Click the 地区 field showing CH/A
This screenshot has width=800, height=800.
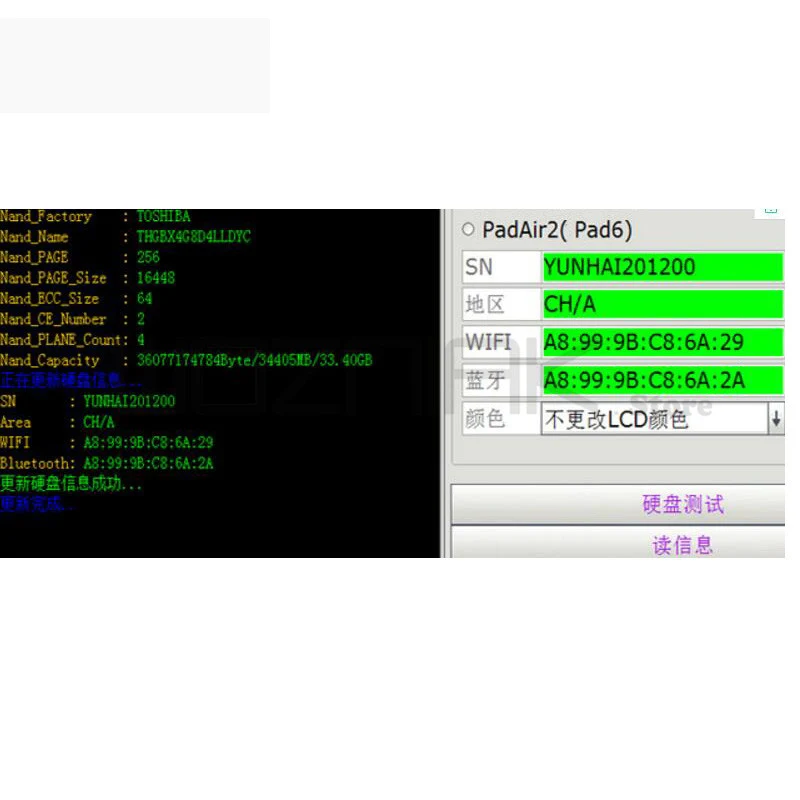click(x=663, y=305)
